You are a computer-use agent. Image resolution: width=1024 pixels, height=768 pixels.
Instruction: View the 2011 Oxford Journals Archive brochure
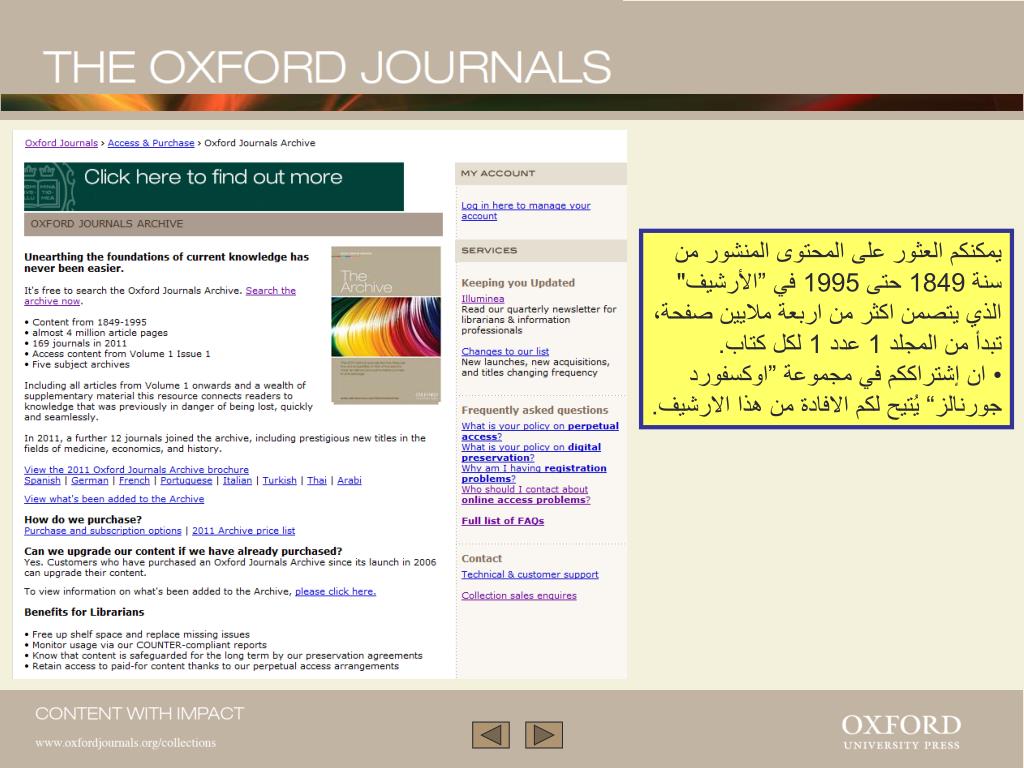(136, 470)
